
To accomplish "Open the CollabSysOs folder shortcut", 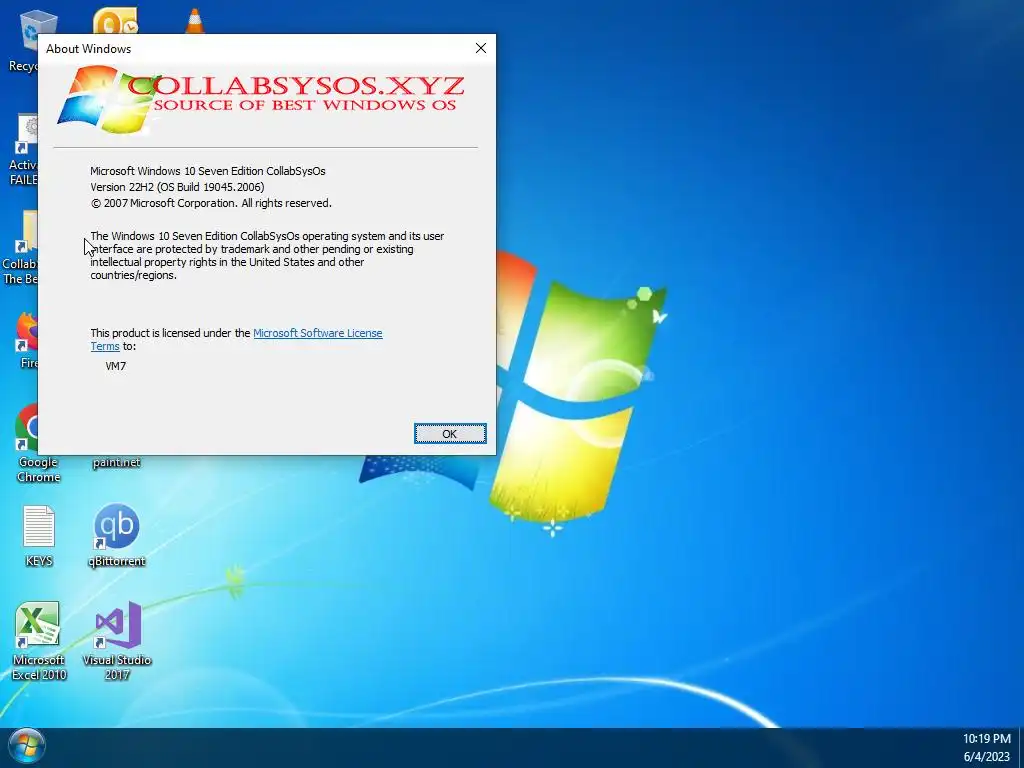I will point(22,248).
